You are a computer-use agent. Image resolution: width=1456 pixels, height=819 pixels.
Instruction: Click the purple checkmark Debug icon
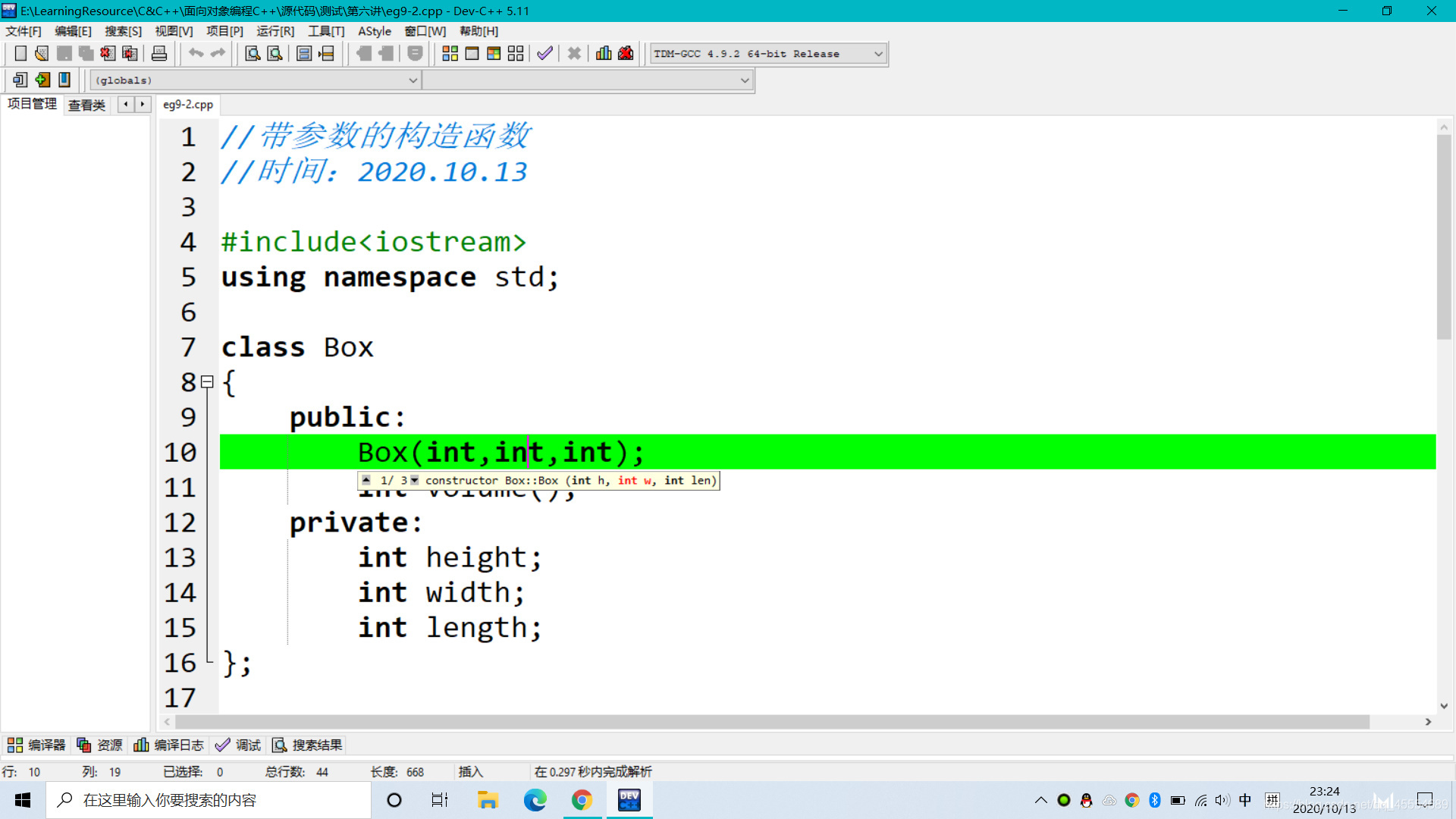(x=544, y=54)
